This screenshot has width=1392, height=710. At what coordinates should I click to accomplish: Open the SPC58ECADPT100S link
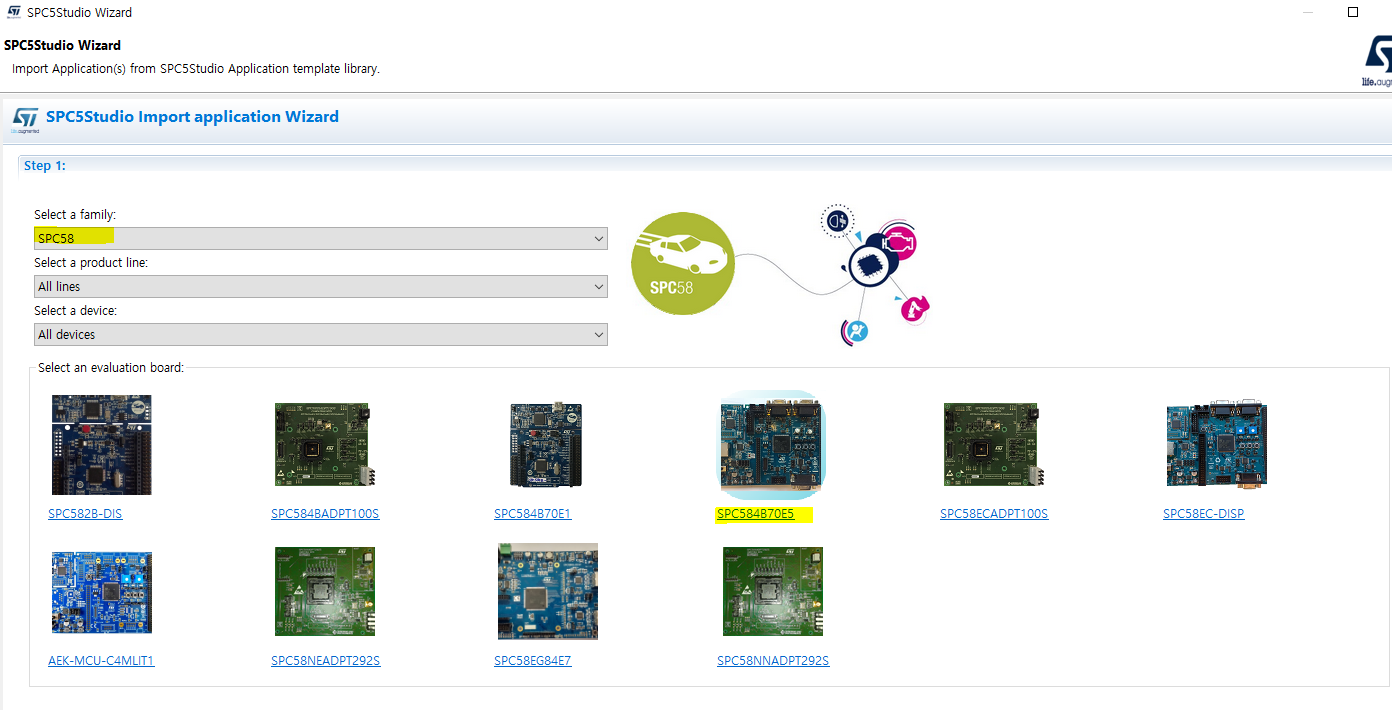point(994,514)
